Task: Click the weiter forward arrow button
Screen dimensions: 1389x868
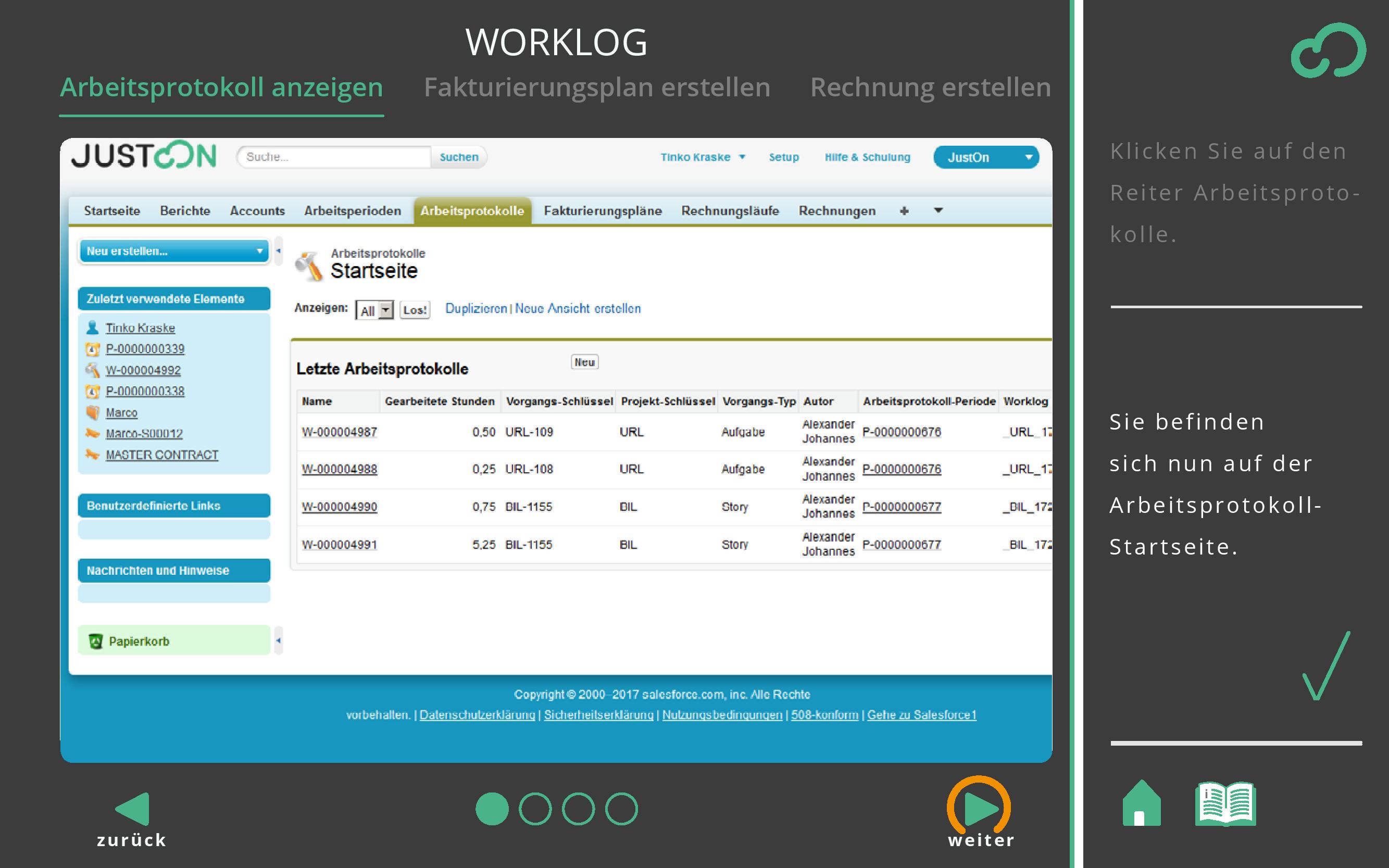Action: coord(980,808)
